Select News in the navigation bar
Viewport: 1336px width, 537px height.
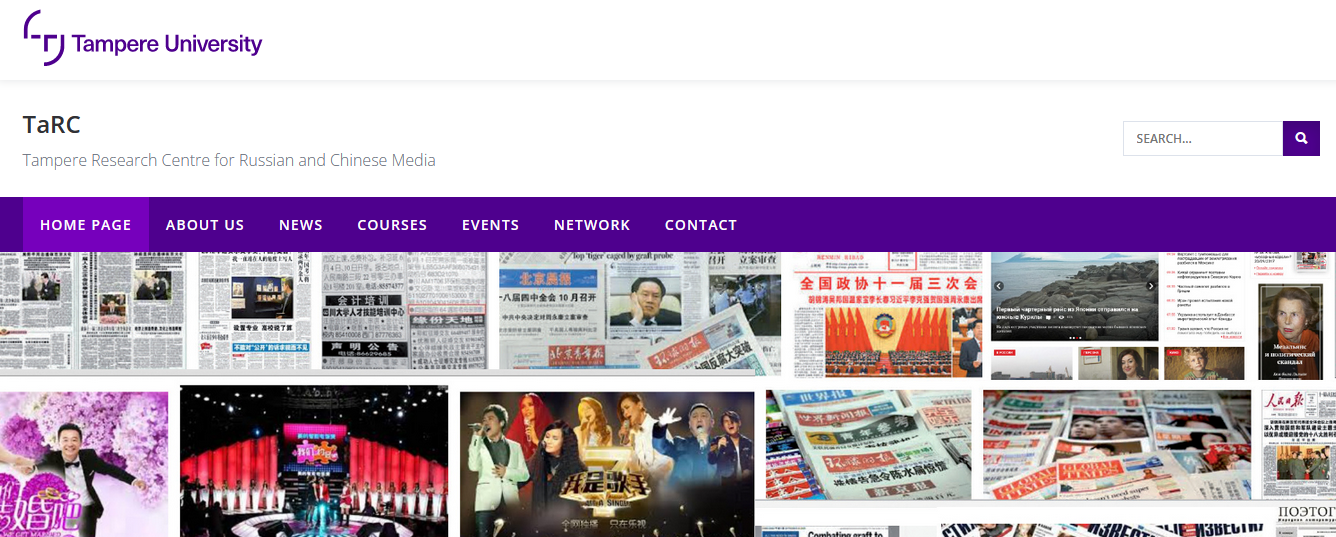pyautogui.click(x=301, y=225)
